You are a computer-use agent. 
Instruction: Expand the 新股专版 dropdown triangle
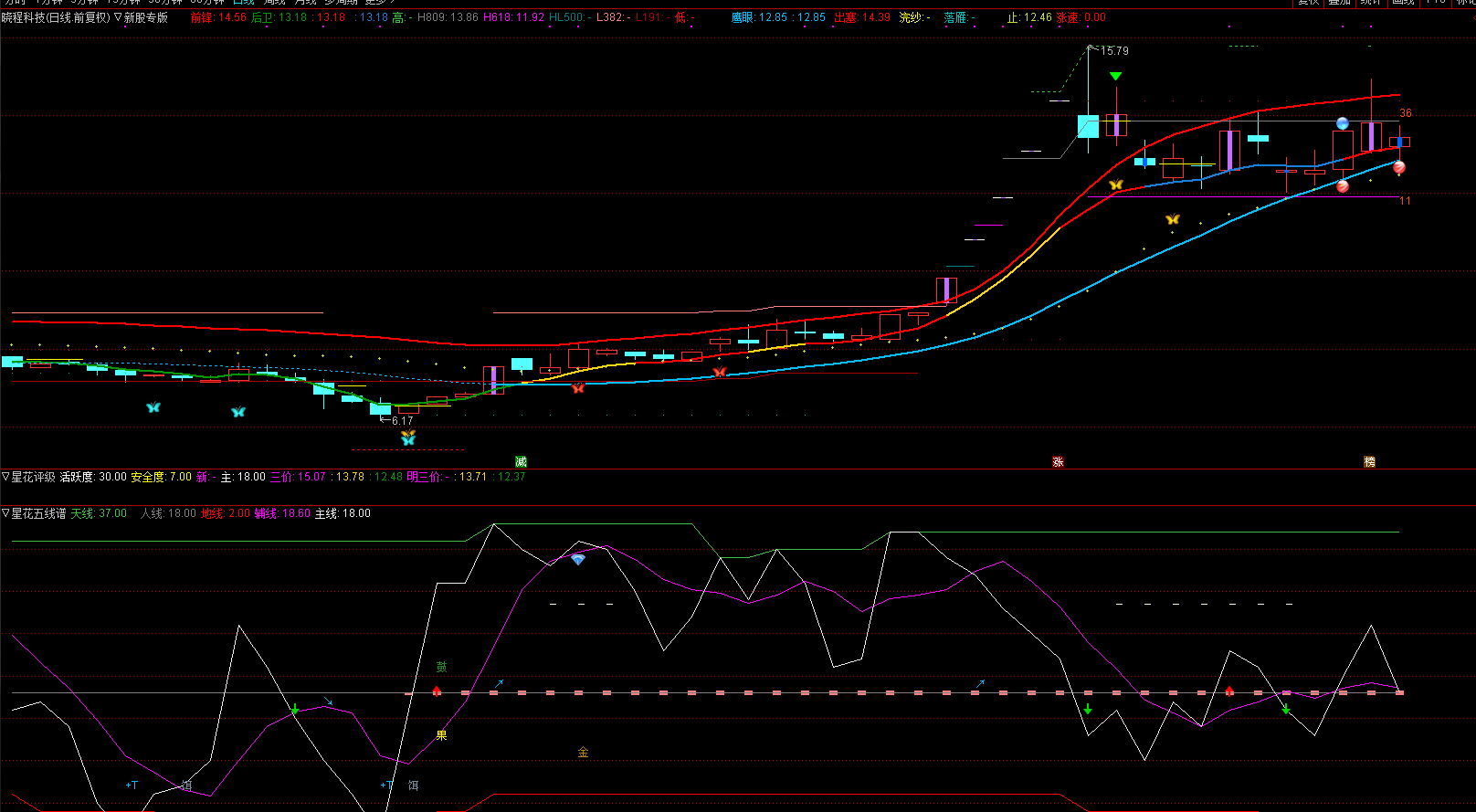click(x=118, y=17)
